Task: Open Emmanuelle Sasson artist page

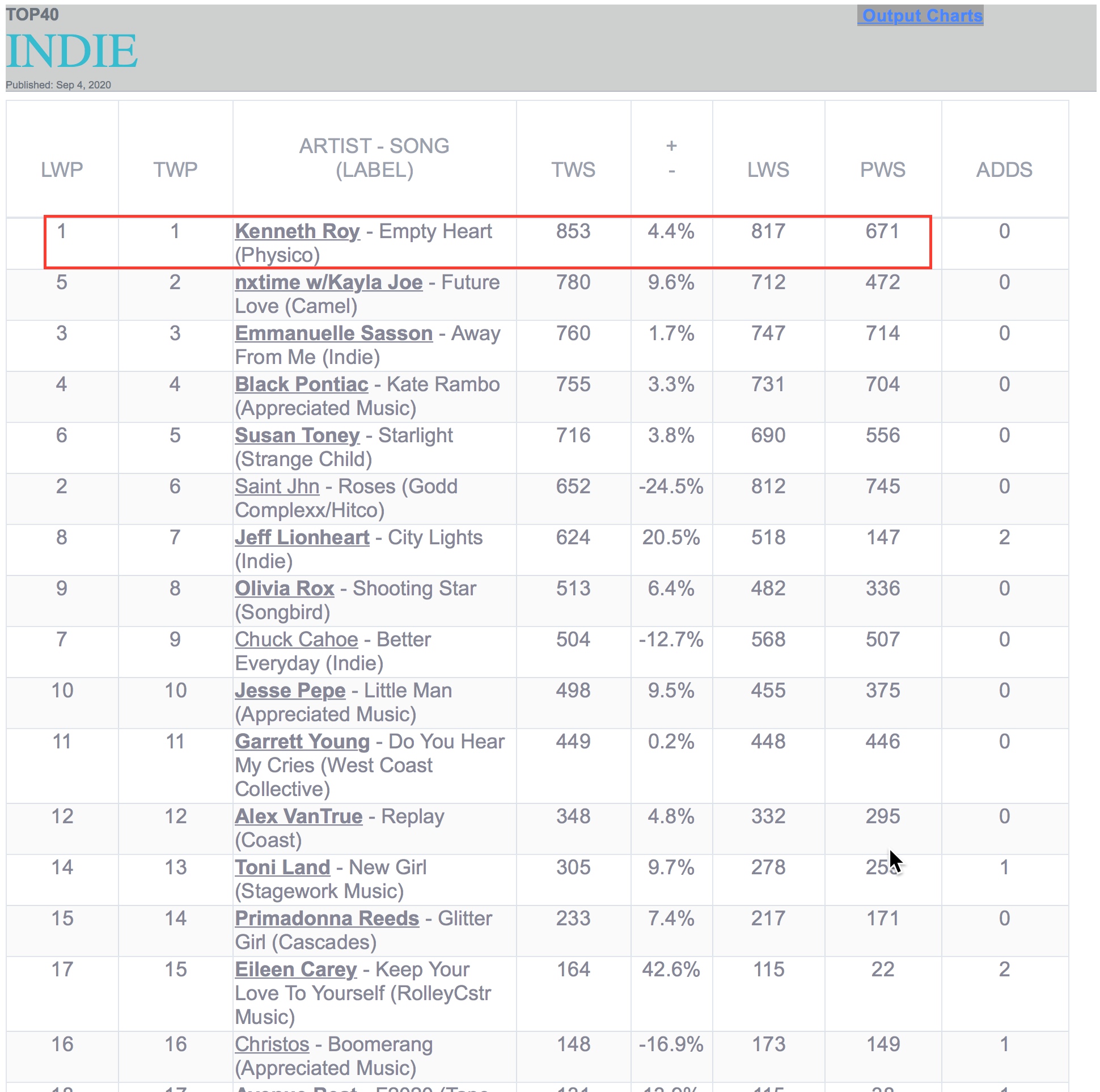Action: pos(333,333)
